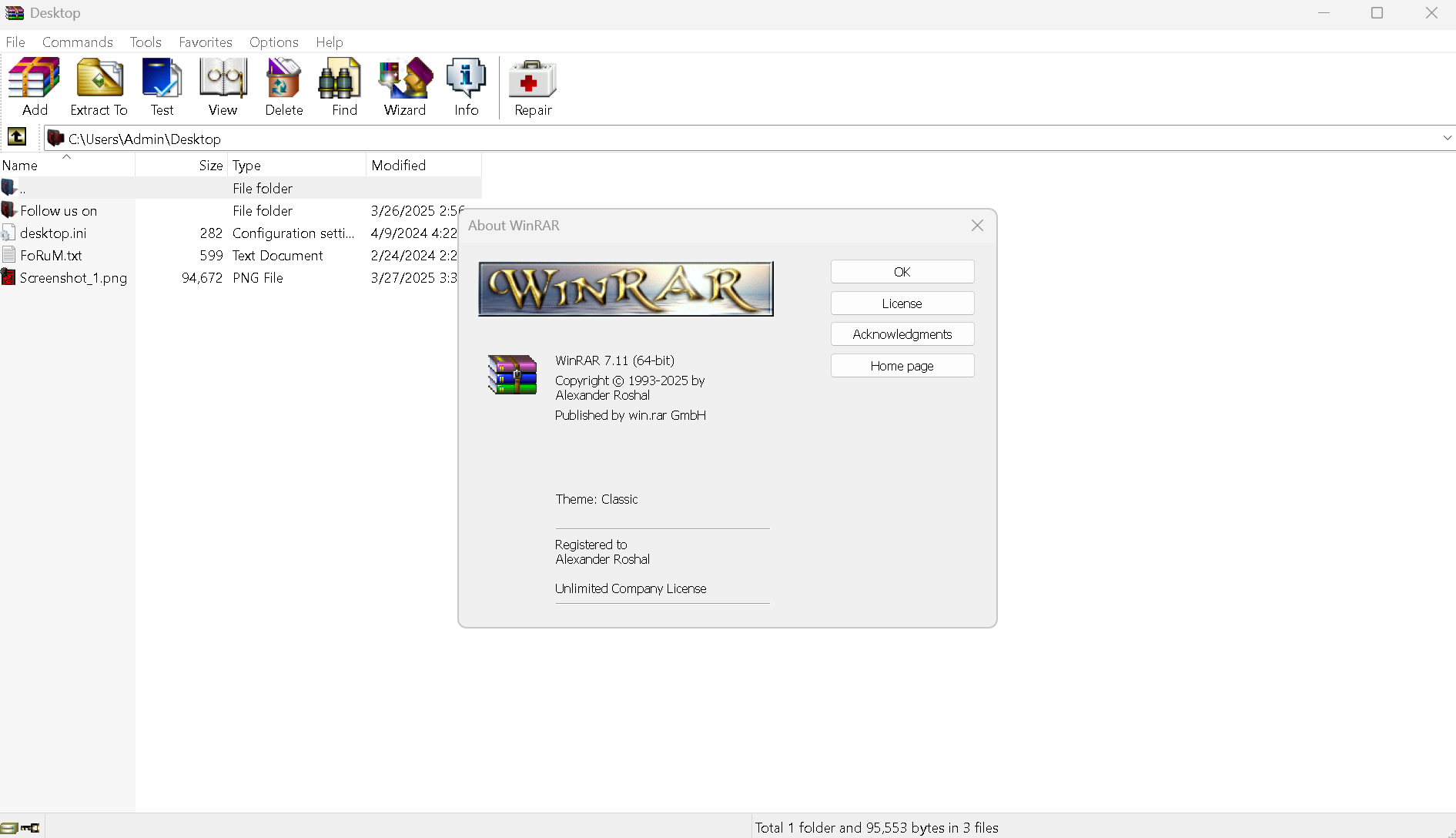Click the desktop.ini file icon
Screen dimensions: 1456x838
(x=8, y=233)
